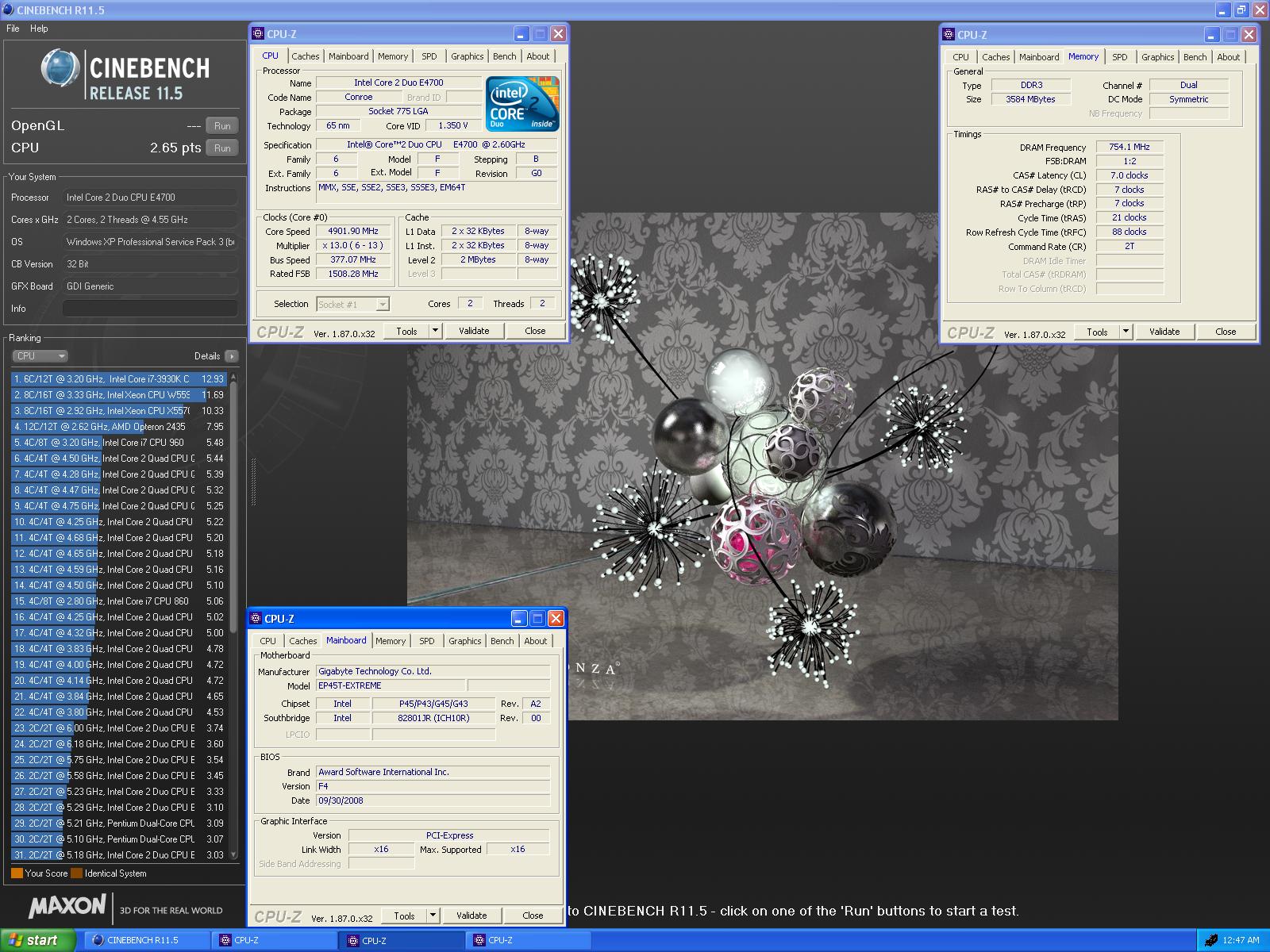The height and width of the screenshot is (952, 1270).
Task: Select ranking row 1 Intel Core i7-3930K
Action: [x=119, y=379]
